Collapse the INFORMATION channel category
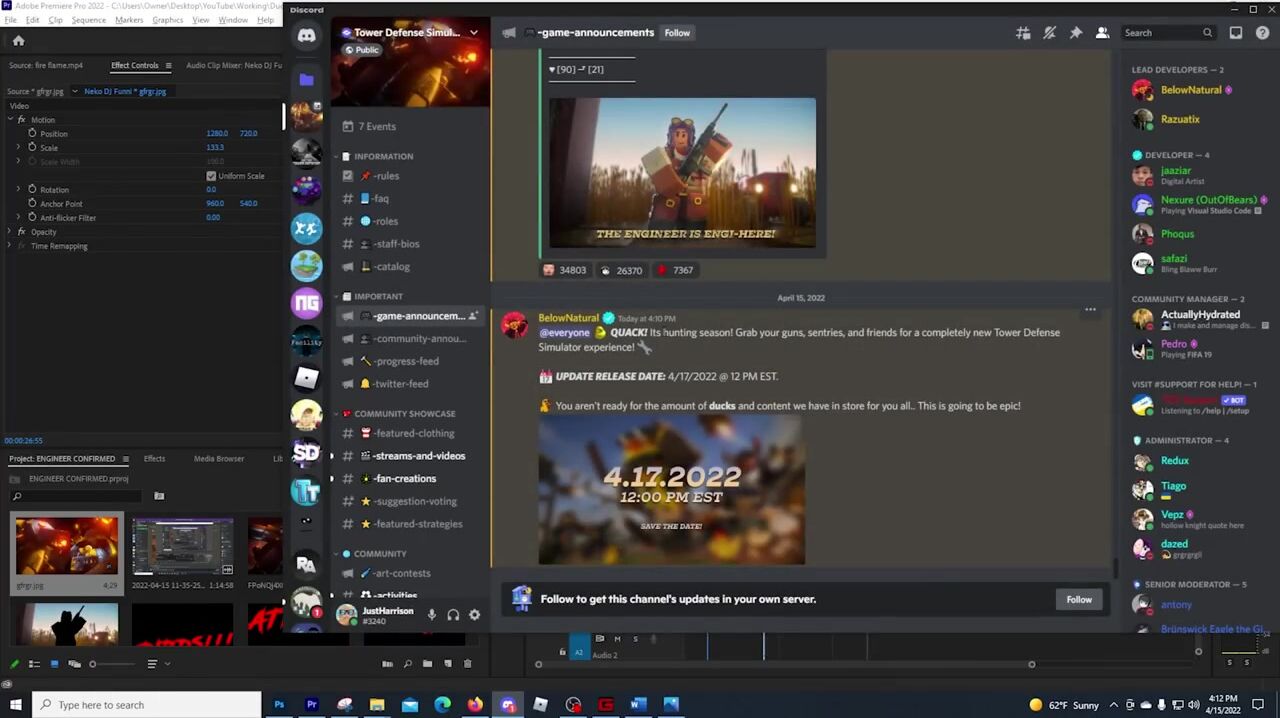The height and width of the screenshot is (718, 1280). (x=383, y=156)
